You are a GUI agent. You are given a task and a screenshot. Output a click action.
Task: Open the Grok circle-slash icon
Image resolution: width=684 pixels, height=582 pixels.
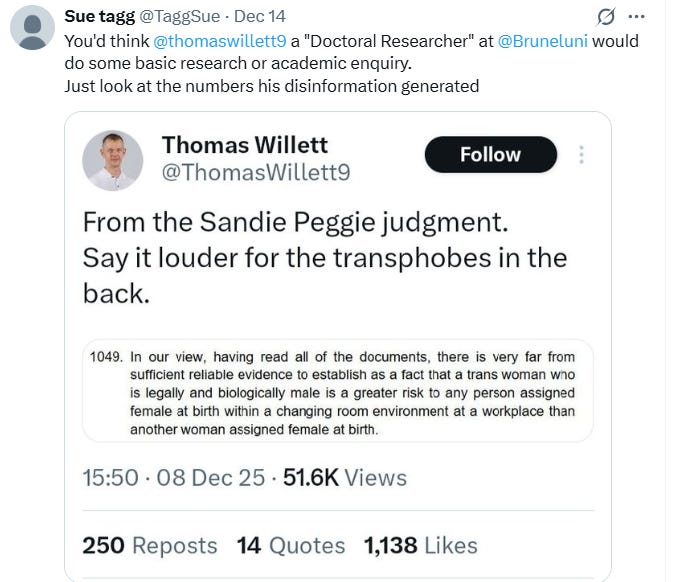click(x=606, y=17)
